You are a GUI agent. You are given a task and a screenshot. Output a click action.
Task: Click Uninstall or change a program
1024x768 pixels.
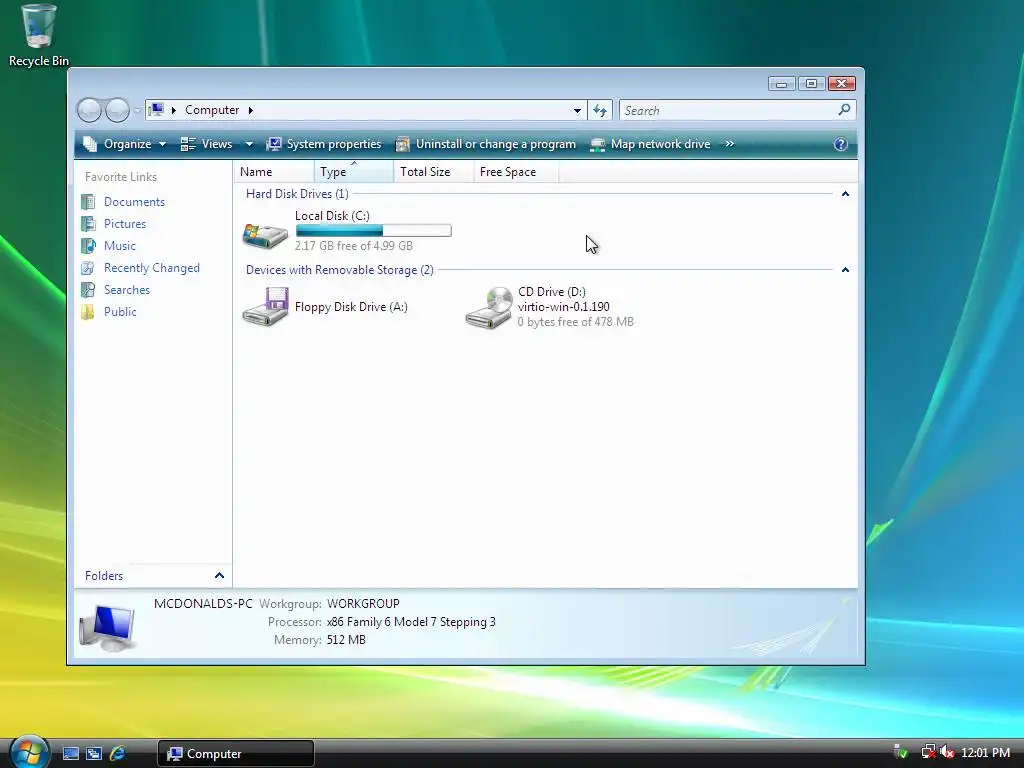pos(487,144)
